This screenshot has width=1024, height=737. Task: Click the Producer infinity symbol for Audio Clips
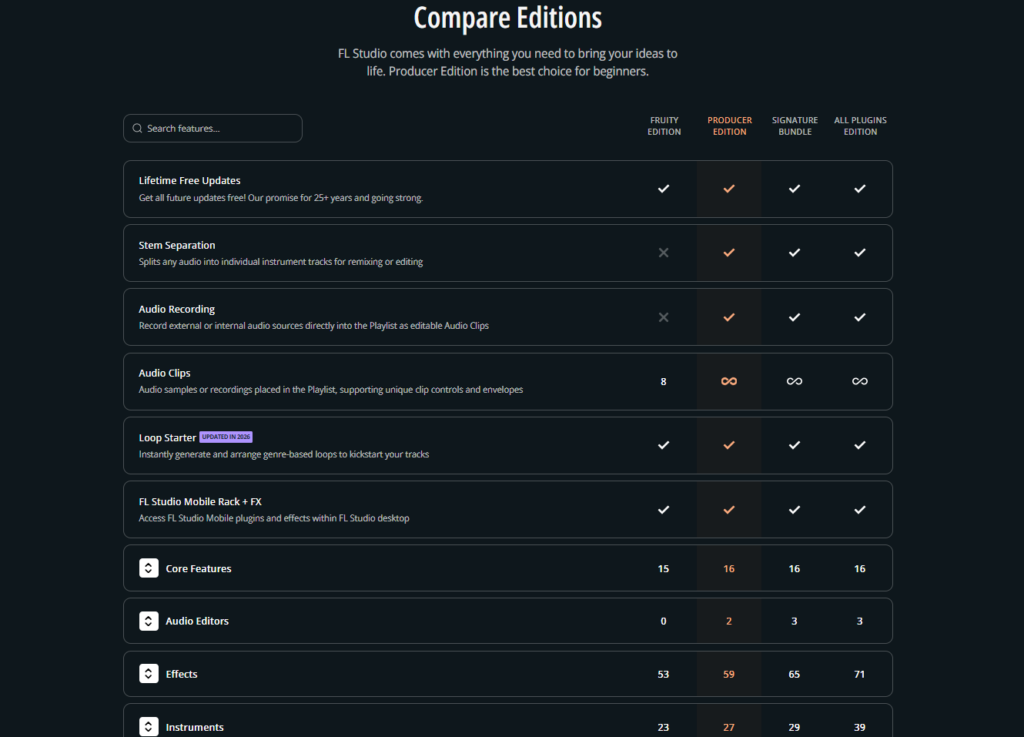[729, 381]
